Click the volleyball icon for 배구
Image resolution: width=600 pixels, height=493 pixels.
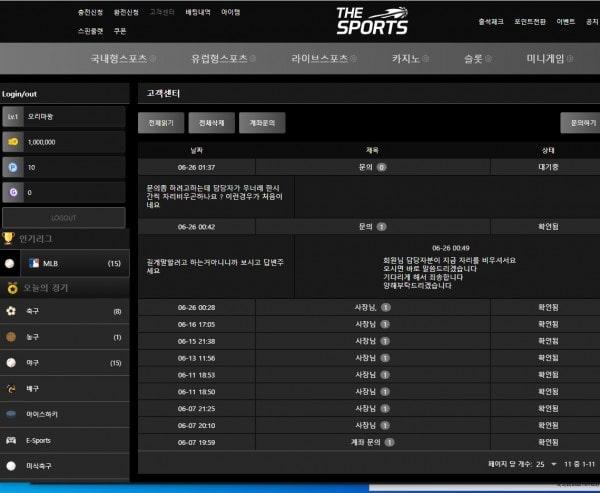click(x=11, y=388)
